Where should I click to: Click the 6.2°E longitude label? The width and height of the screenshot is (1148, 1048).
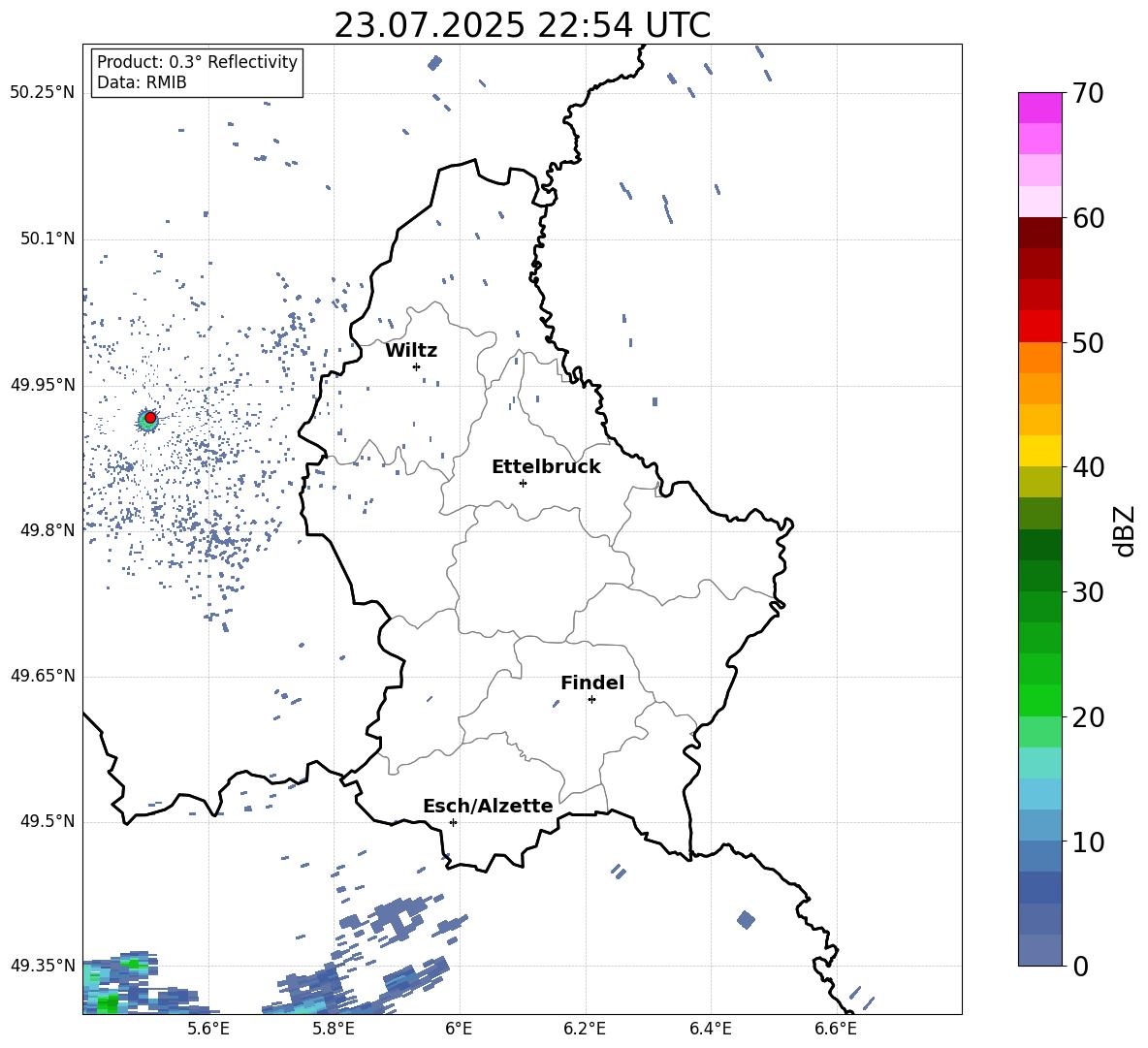pos(585,1029)
